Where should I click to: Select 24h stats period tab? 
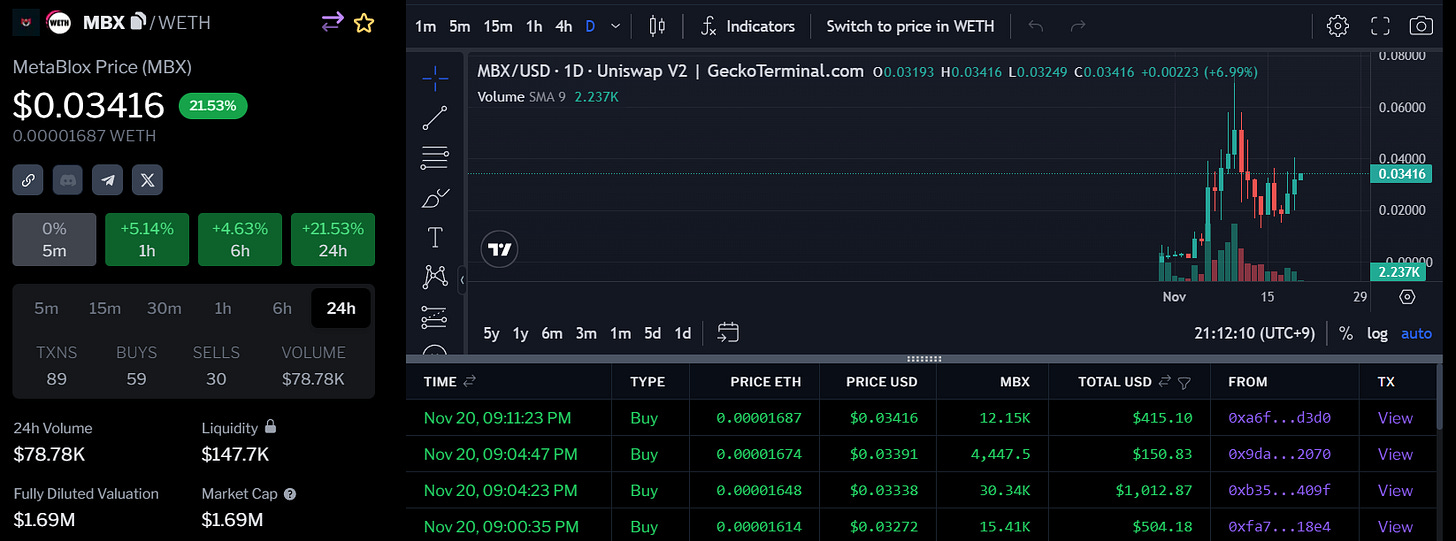pyautogui.click(x=341, y=308)
